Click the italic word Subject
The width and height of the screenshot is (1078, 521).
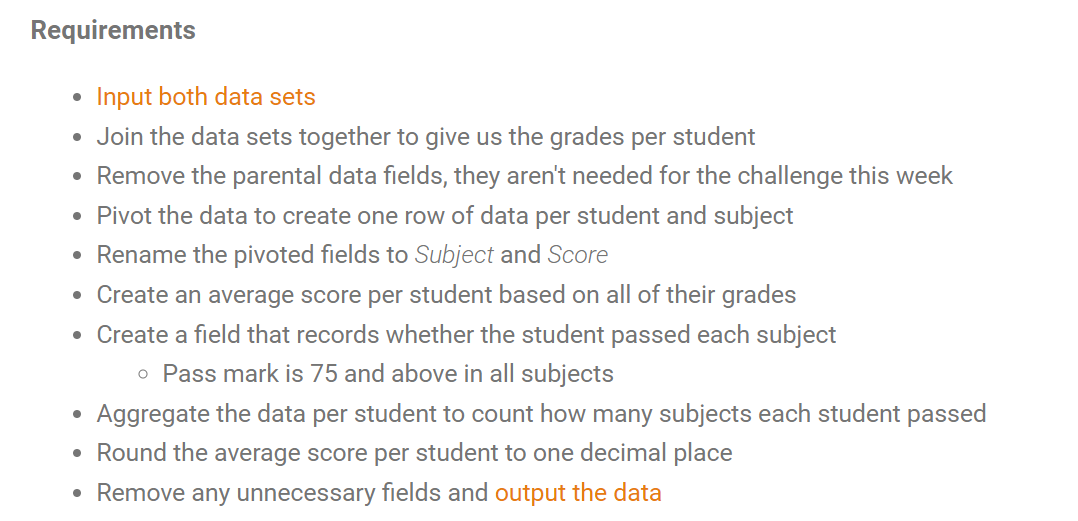454,255
